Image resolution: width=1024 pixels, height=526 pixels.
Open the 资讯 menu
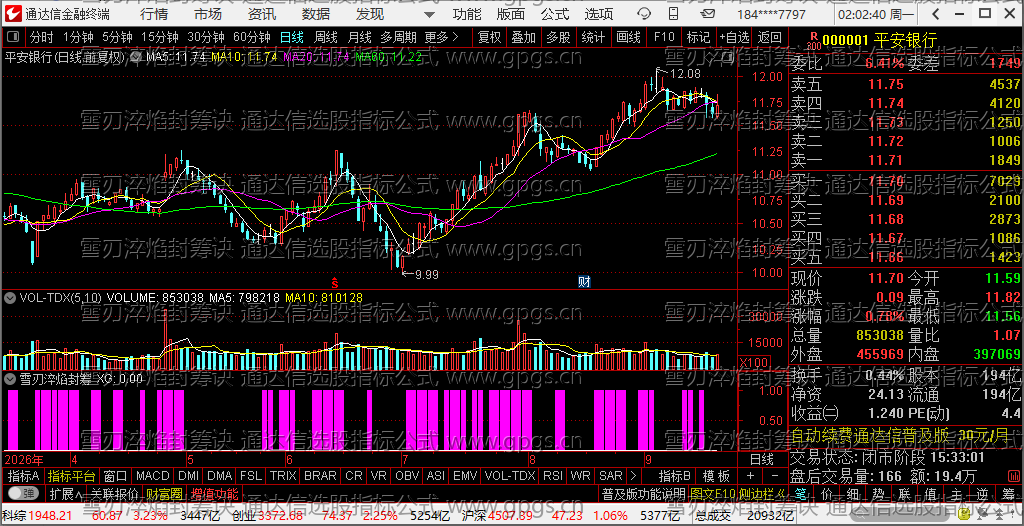[x=262, y=14]
